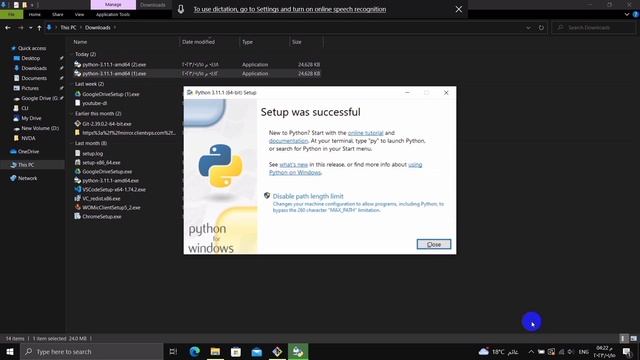Launch Microsoft Edge from taskbar

coord(195,351)
